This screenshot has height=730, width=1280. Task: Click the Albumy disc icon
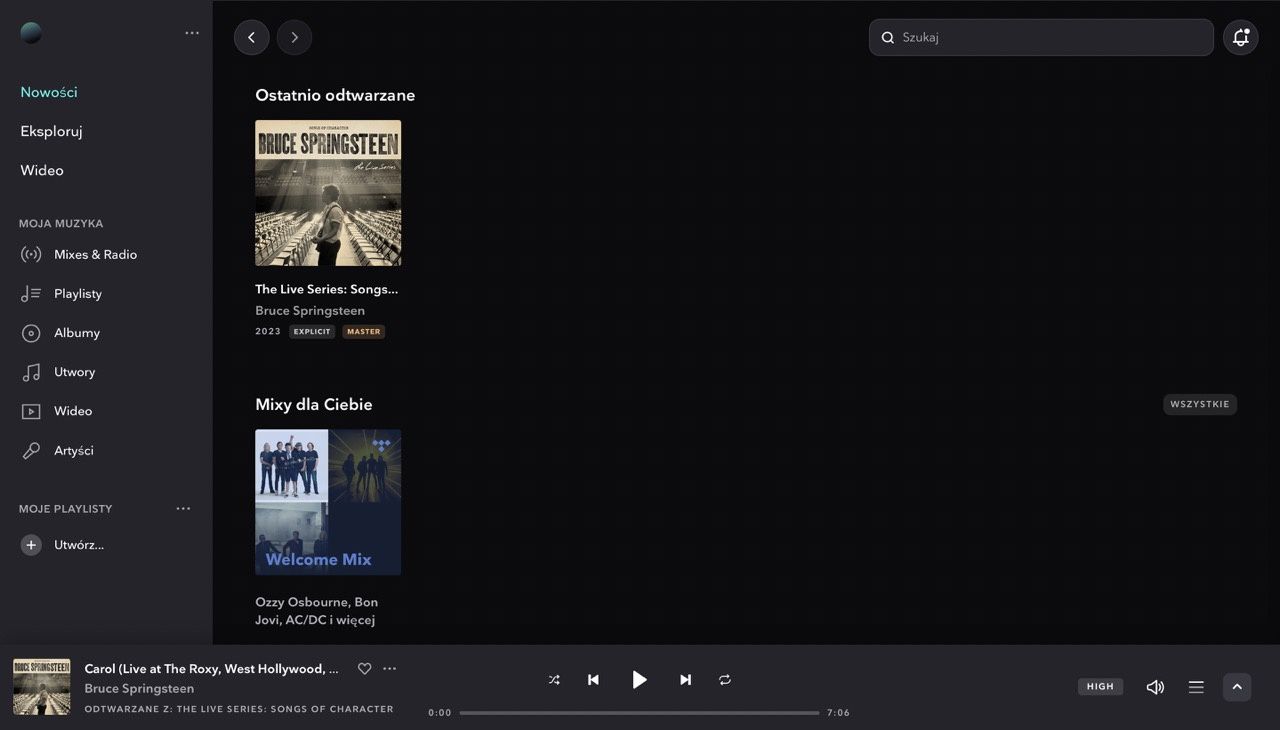pos(31,333)
